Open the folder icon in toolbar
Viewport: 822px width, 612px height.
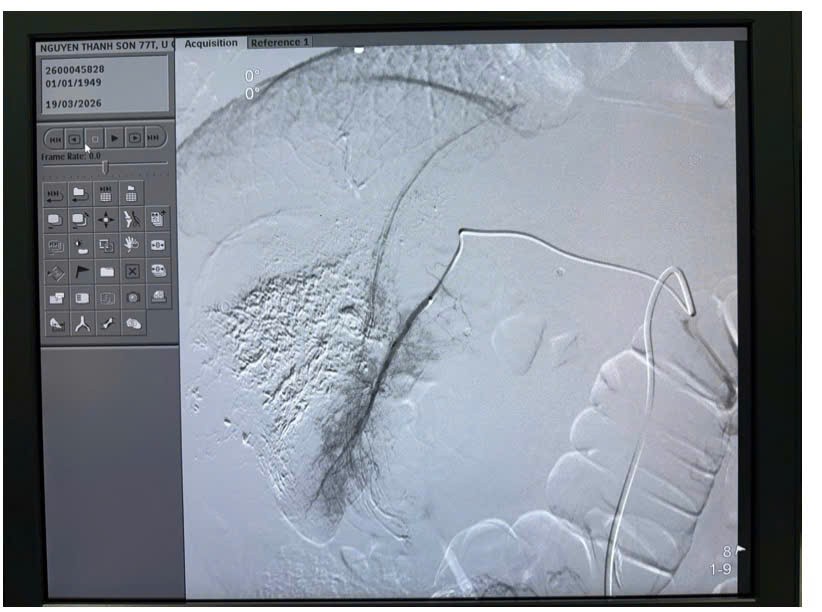click(106, 272)
